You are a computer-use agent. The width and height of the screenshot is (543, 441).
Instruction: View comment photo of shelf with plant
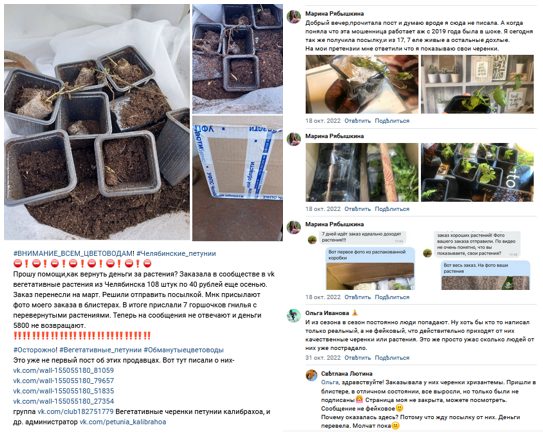point(477,84)
